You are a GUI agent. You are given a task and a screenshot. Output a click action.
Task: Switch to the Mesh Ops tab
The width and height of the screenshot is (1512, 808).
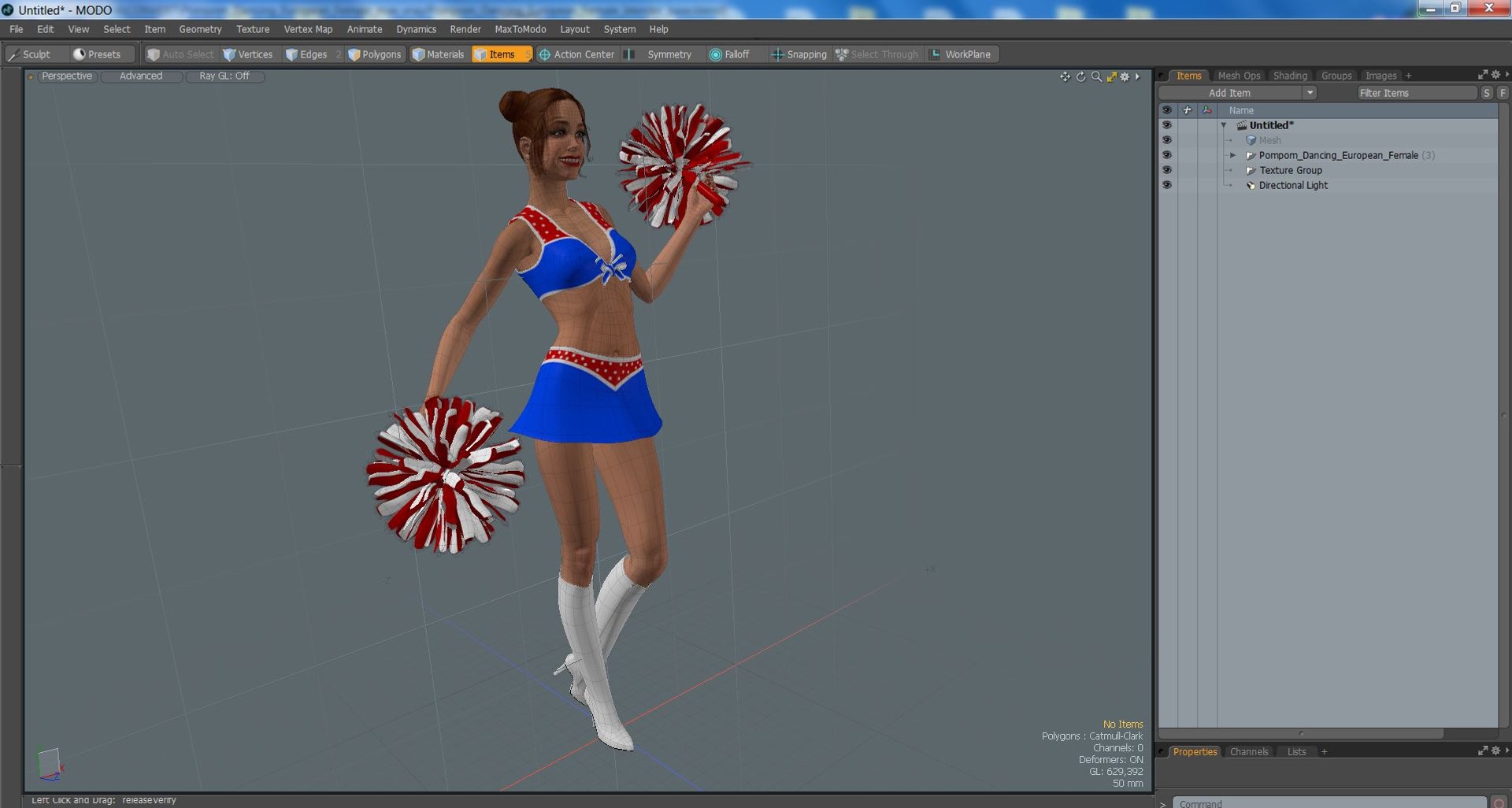coord(1239,76)
